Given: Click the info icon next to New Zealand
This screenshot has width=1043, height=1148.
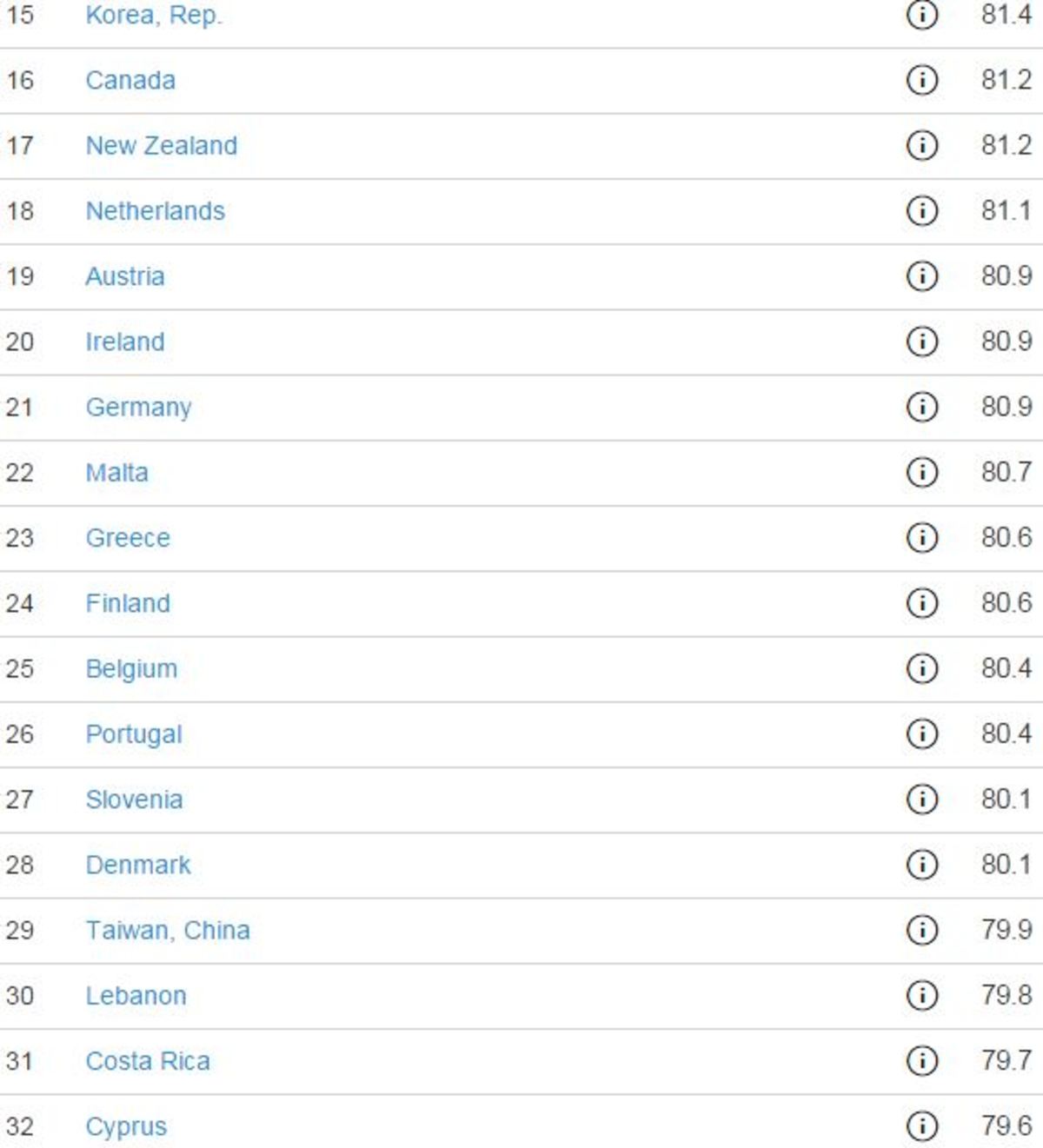Looking at the screenshot, I should click(x=922, y=145).
